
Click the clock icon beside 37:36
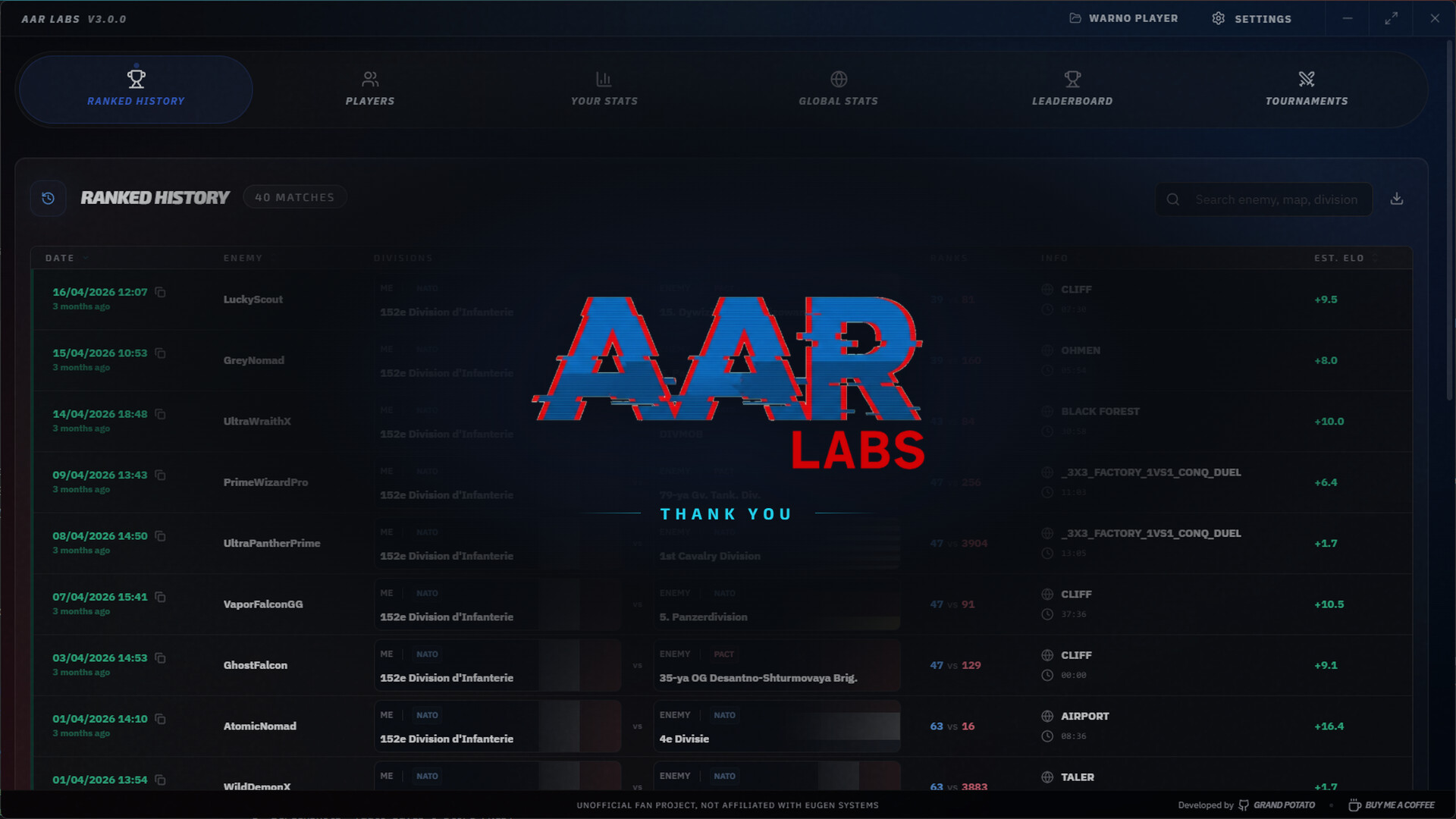pos(1047,614)
